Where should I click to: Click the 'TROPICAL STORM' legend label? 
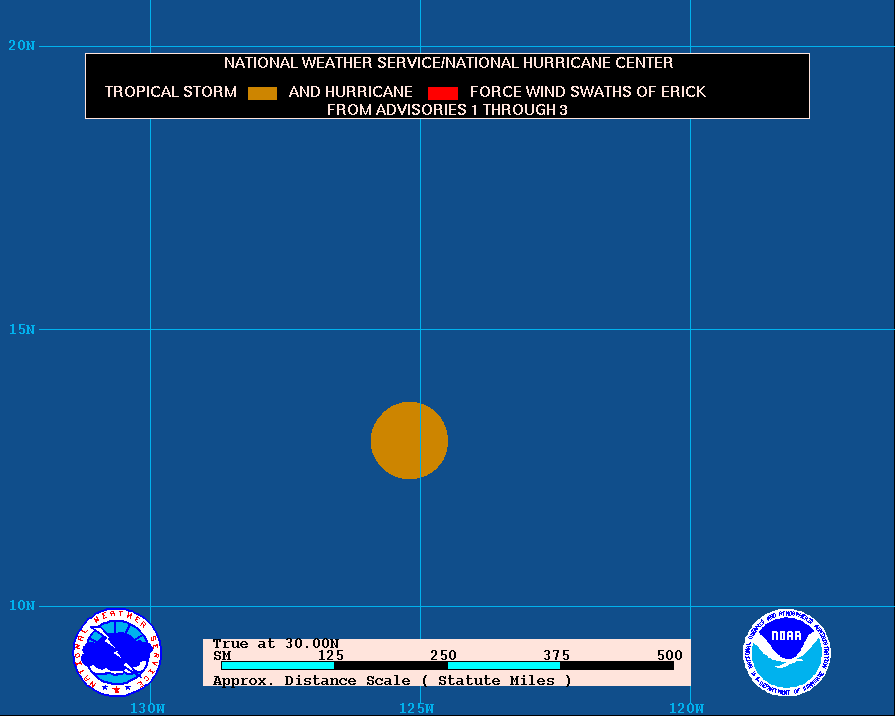171,92
